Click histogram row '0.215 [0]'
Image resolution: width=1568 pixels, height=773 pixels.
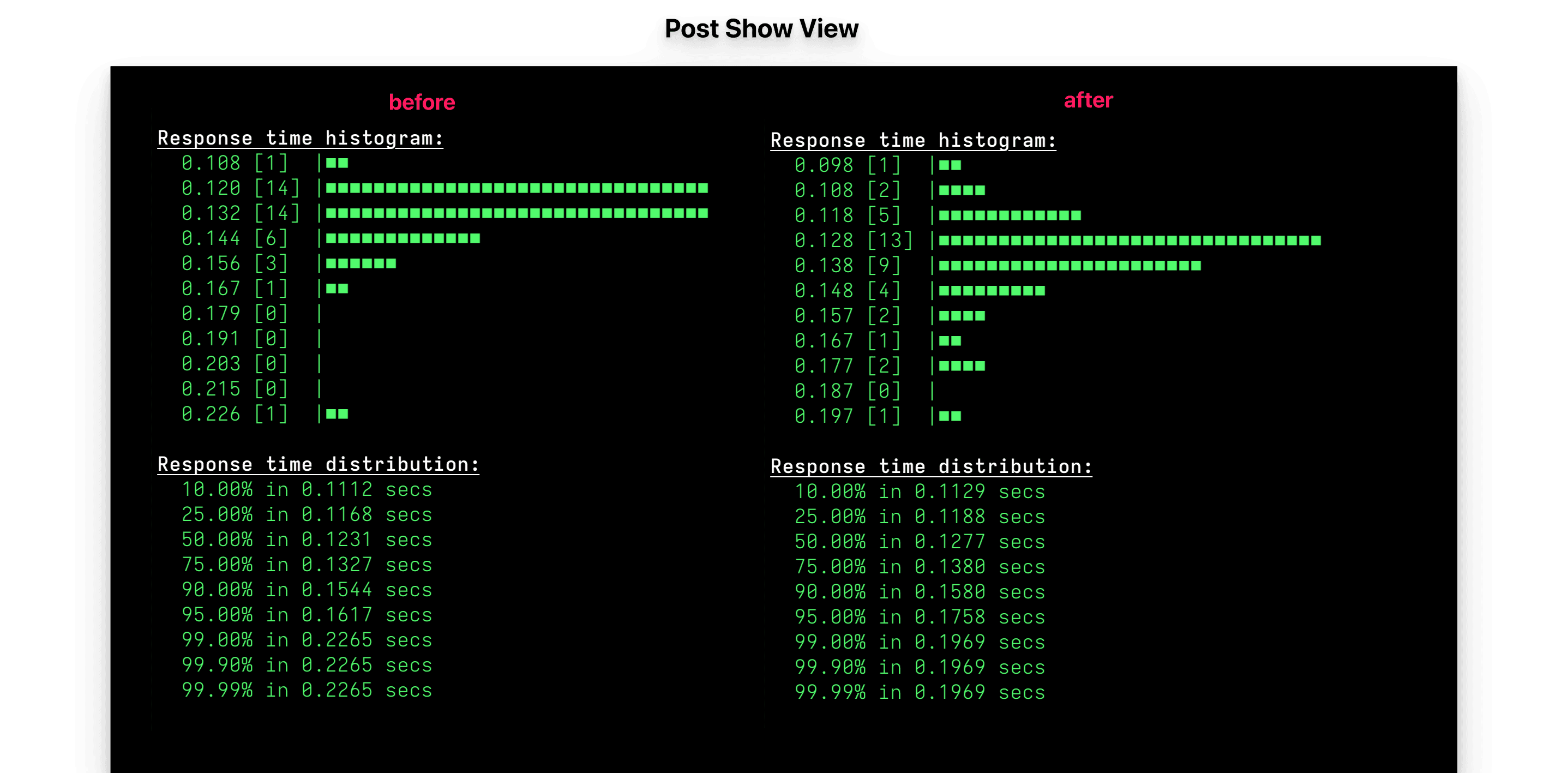tap(251, 389)
